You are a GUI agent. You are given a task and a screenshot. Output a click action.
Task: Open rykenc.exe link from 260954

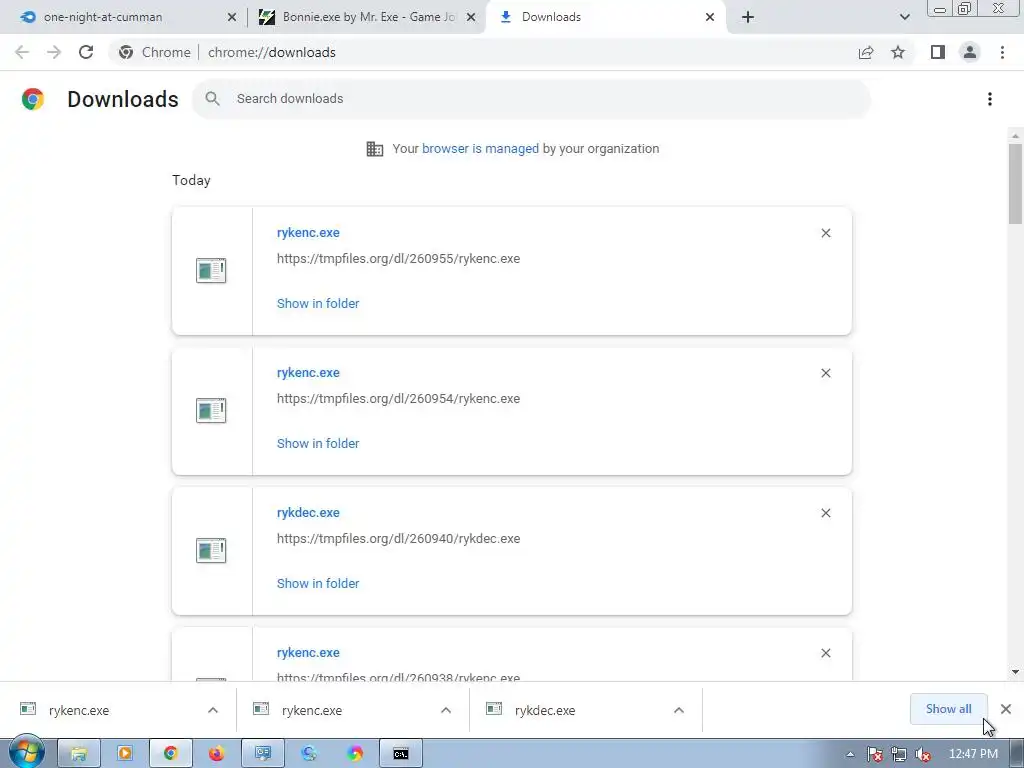click(308, 373)
